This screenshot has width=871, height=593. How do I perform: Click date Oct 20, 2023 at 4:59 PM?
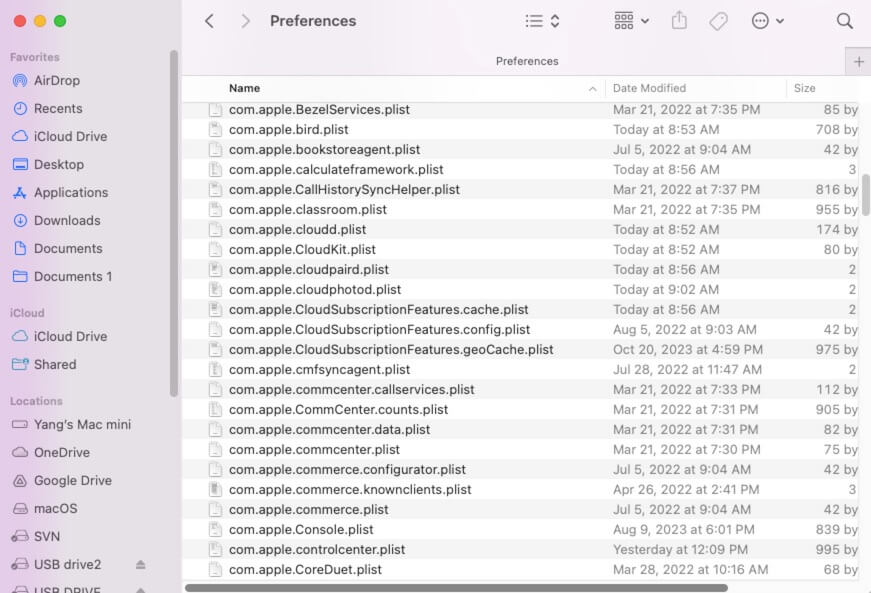[688, 350]
